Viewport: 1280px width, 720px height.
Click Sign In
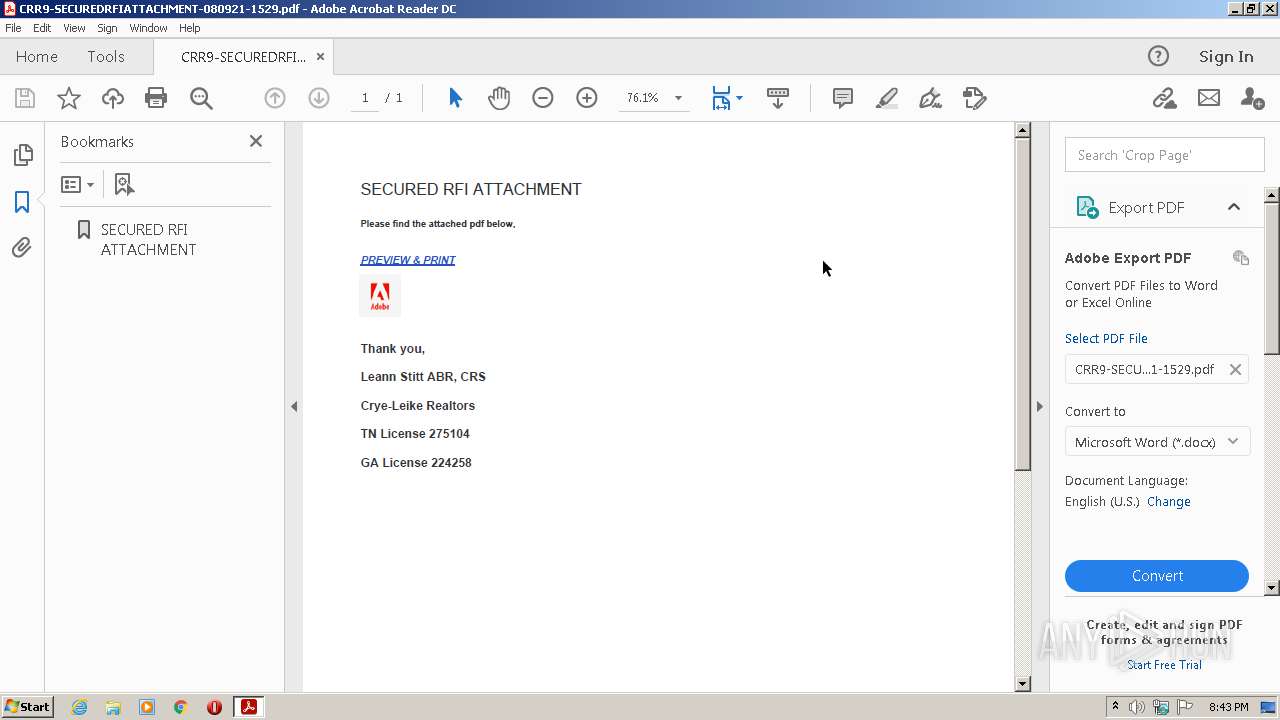pos(1226,56)
